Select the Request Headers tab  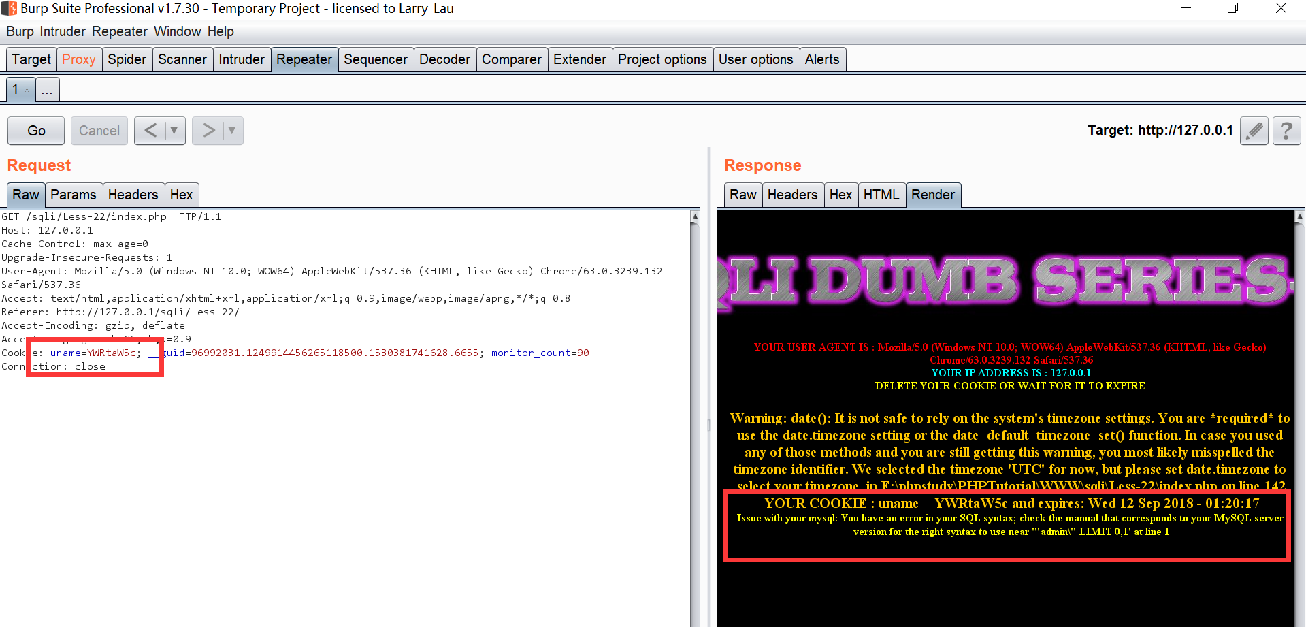133,194
